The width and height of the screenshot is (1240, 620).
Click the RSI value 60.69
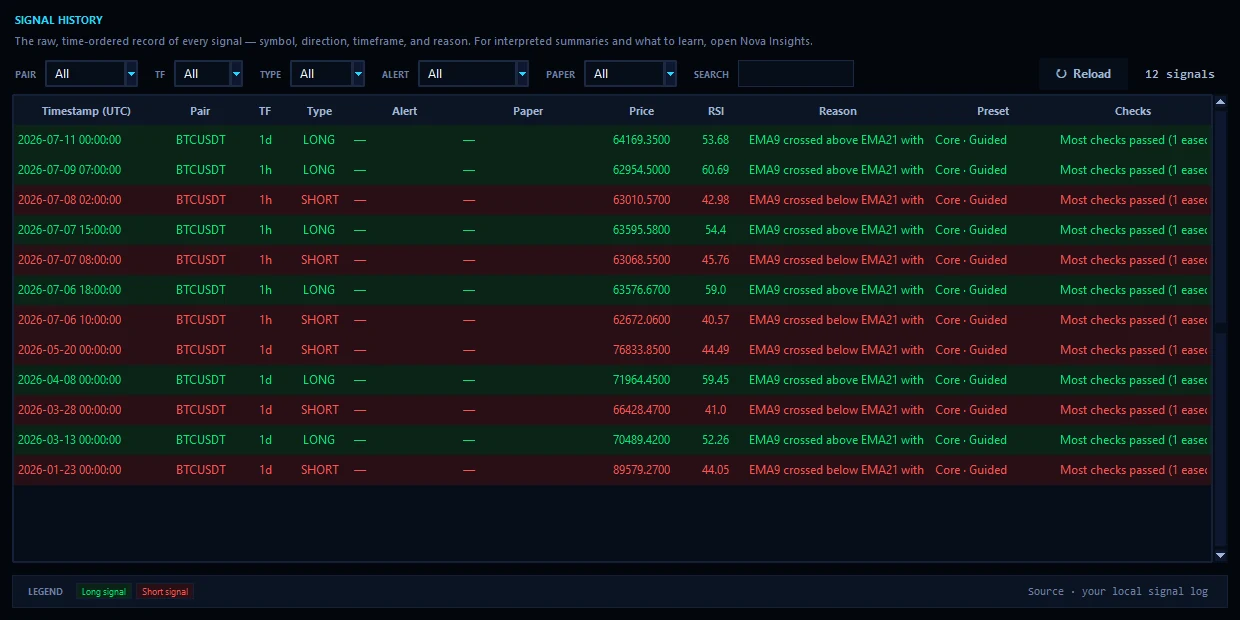pyautogui.click(x=716, y=170)
